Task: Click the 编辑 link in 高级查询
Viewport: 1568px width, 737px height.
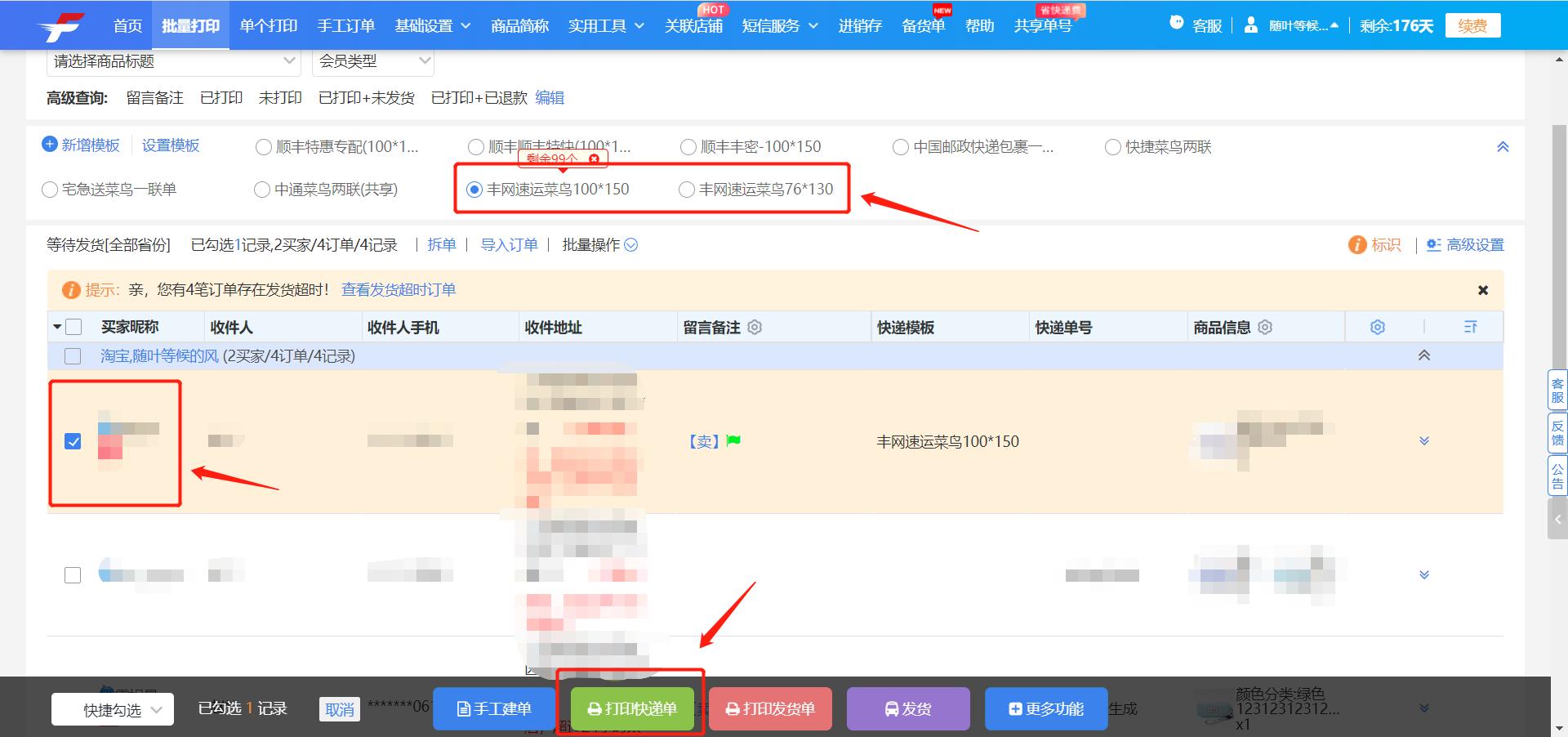Action: tap(550, 98)
